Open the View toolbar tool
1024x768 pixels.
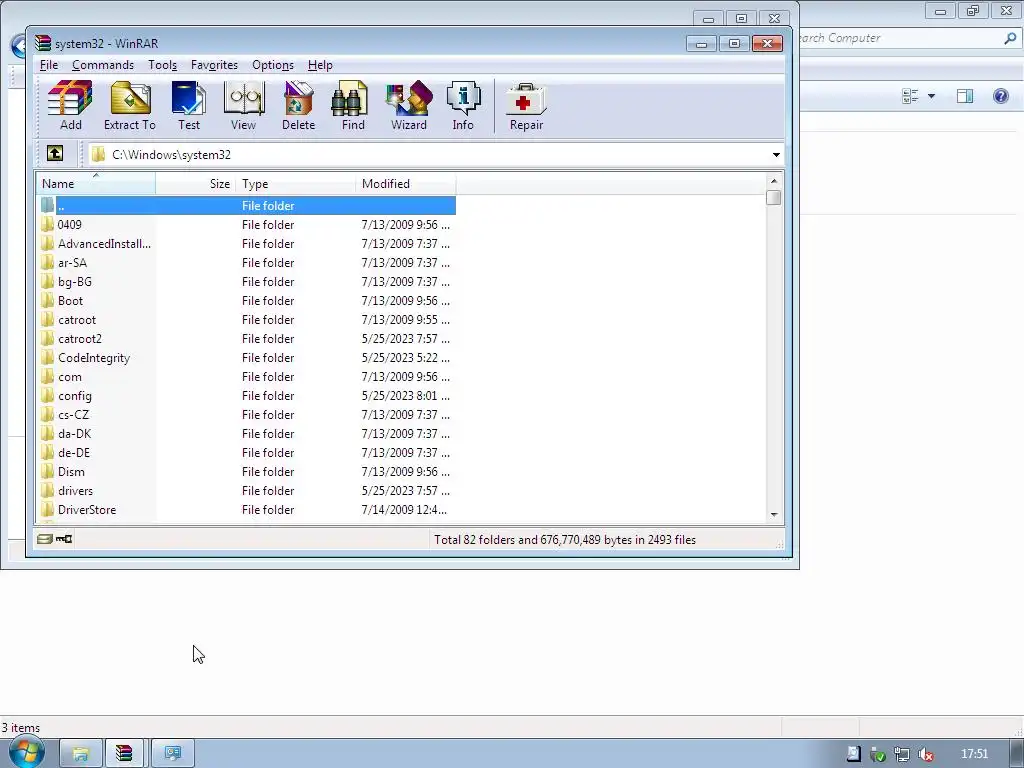click(244, 106)
